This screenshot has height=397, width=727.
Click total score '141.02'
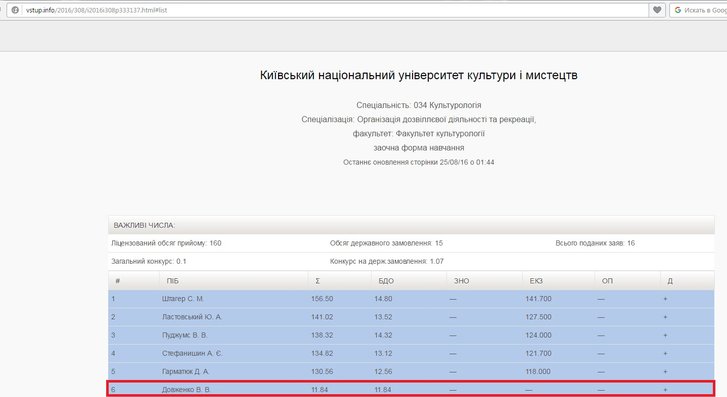pyautogui.click(x=322, y=317)
